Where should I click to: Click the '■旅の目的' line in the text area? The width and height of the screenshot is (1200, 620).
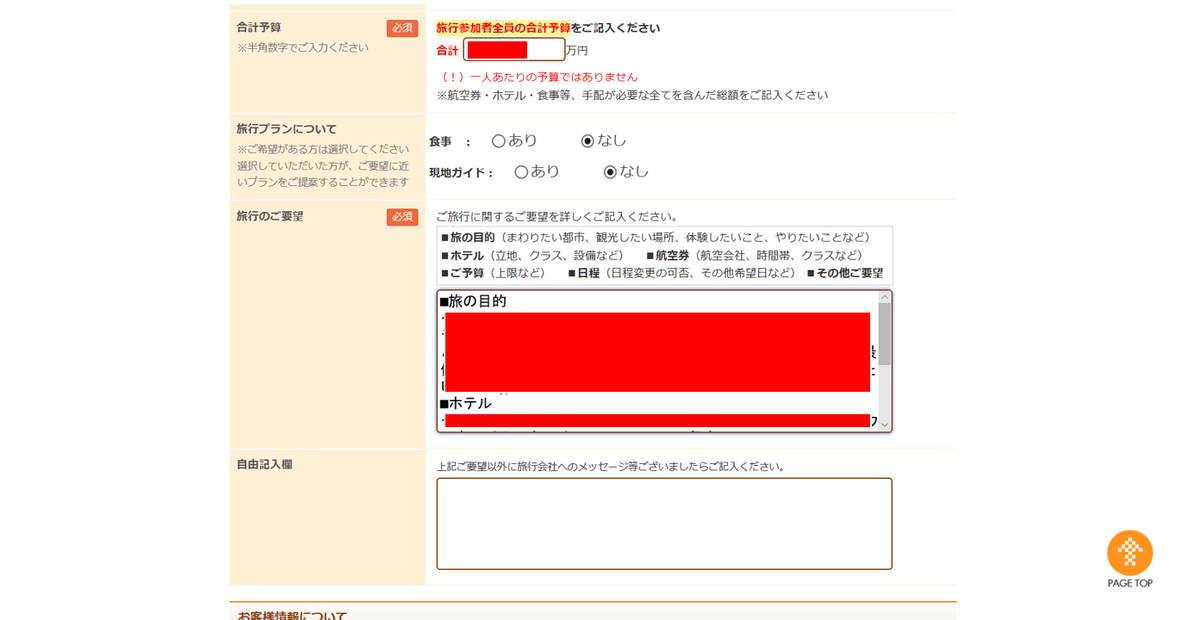[473, 301]
